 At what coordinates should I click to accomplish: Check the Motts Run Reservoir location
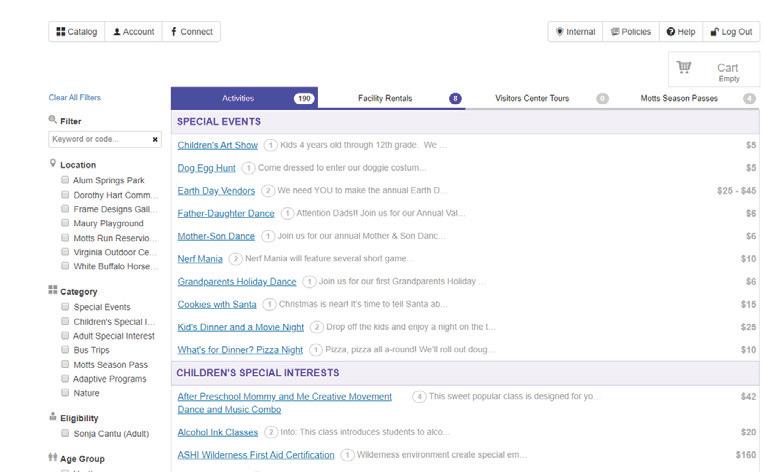pos(65,238)
